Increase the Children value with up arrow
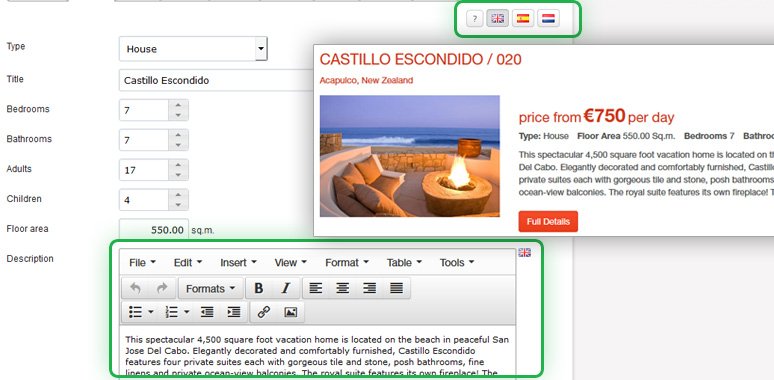 click(x=178, y=195)
